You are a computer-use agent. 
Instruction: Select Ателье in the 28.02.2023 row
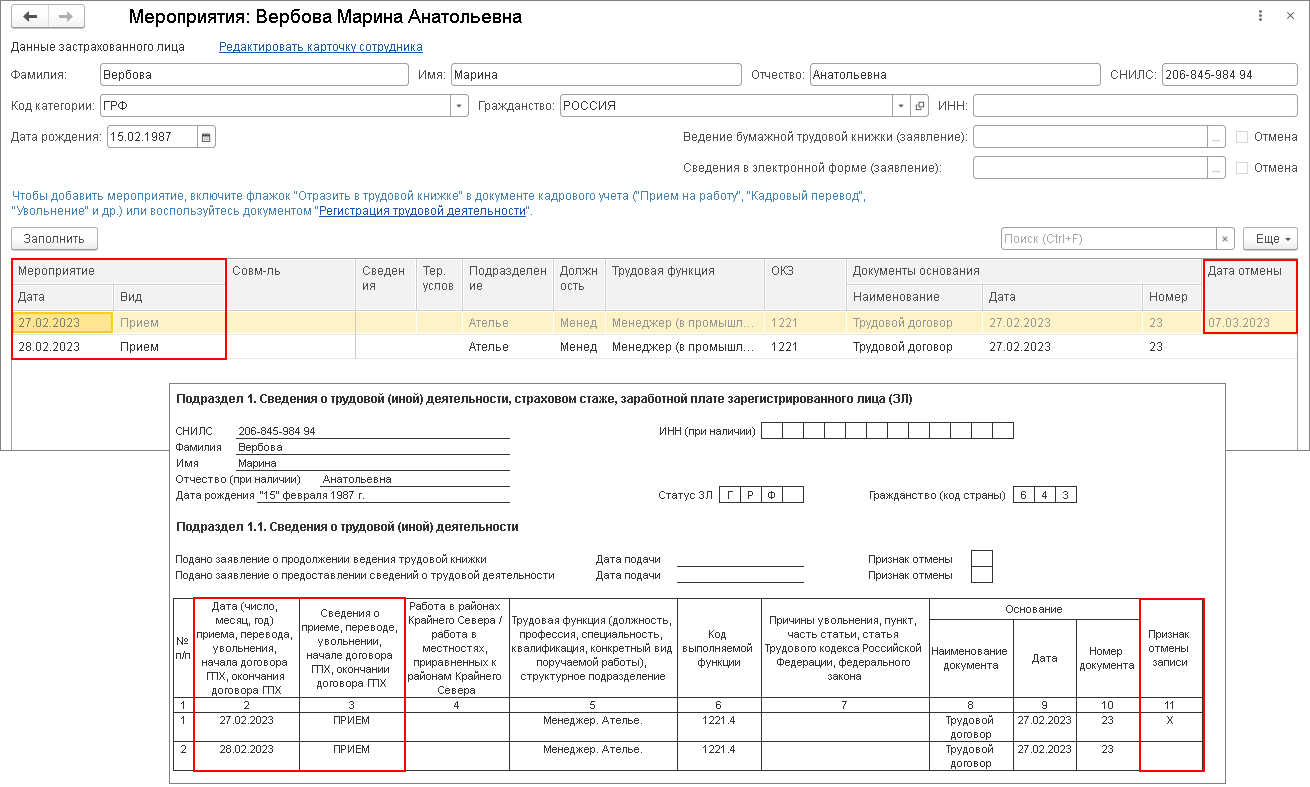pyautogui.click(x=509, y=347)
